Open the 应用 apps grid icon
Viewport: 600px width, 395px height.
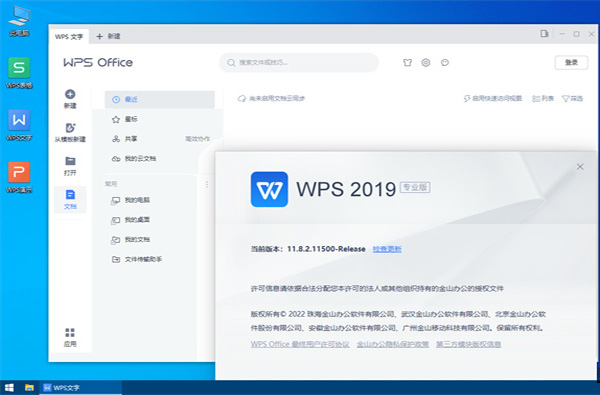(70, 337)
